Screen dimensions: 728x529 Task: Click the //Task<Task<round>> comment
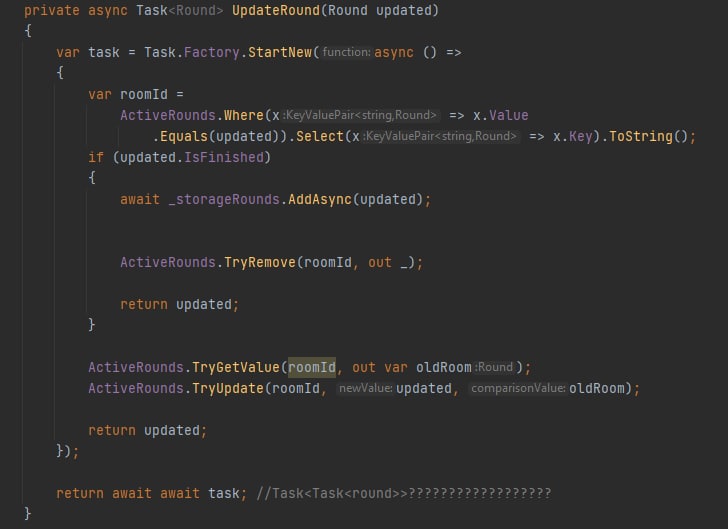click(404, 493)
